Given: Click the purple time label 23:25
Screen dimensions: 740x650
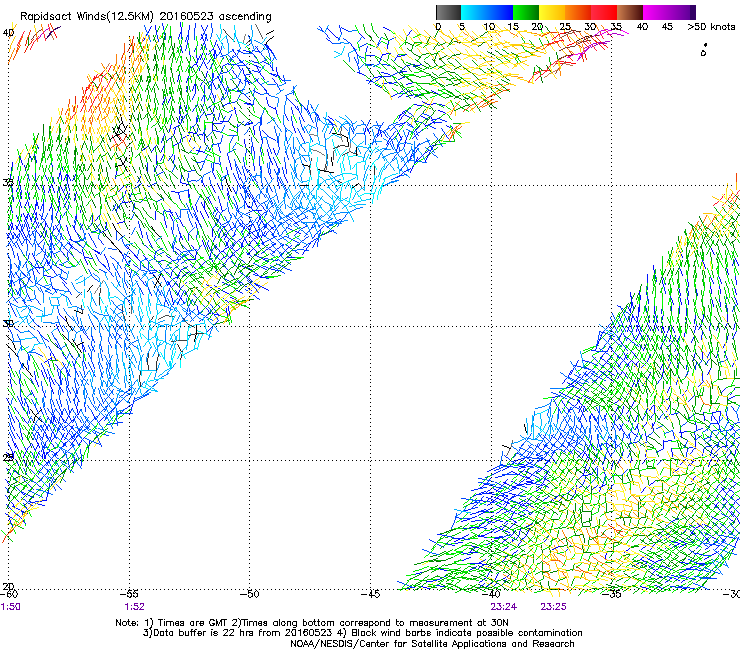Looking at the screenshot, I should click(x=554, y=607).
